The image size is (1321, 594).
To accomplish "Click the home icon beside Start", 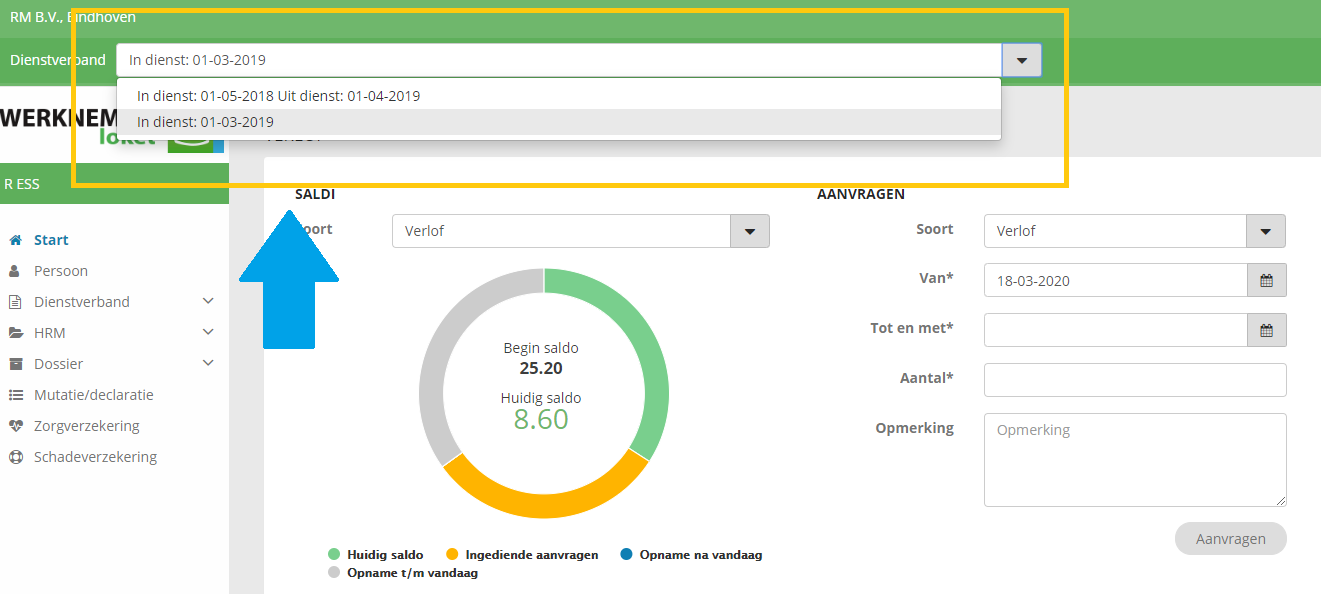I will 15,240.
